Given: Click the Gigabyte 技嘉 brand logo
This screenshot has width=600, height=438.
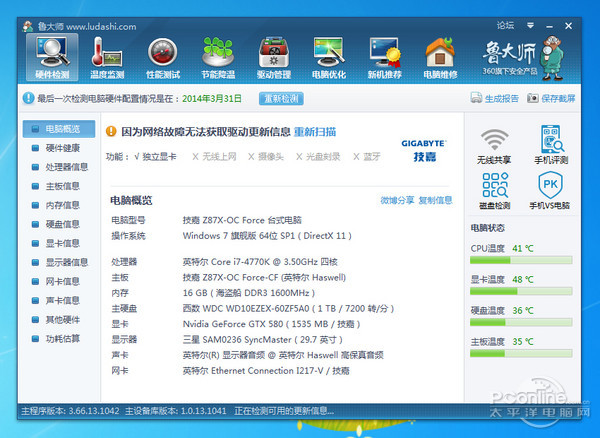Looking at the screenshot, I should [x=424, y=150].
